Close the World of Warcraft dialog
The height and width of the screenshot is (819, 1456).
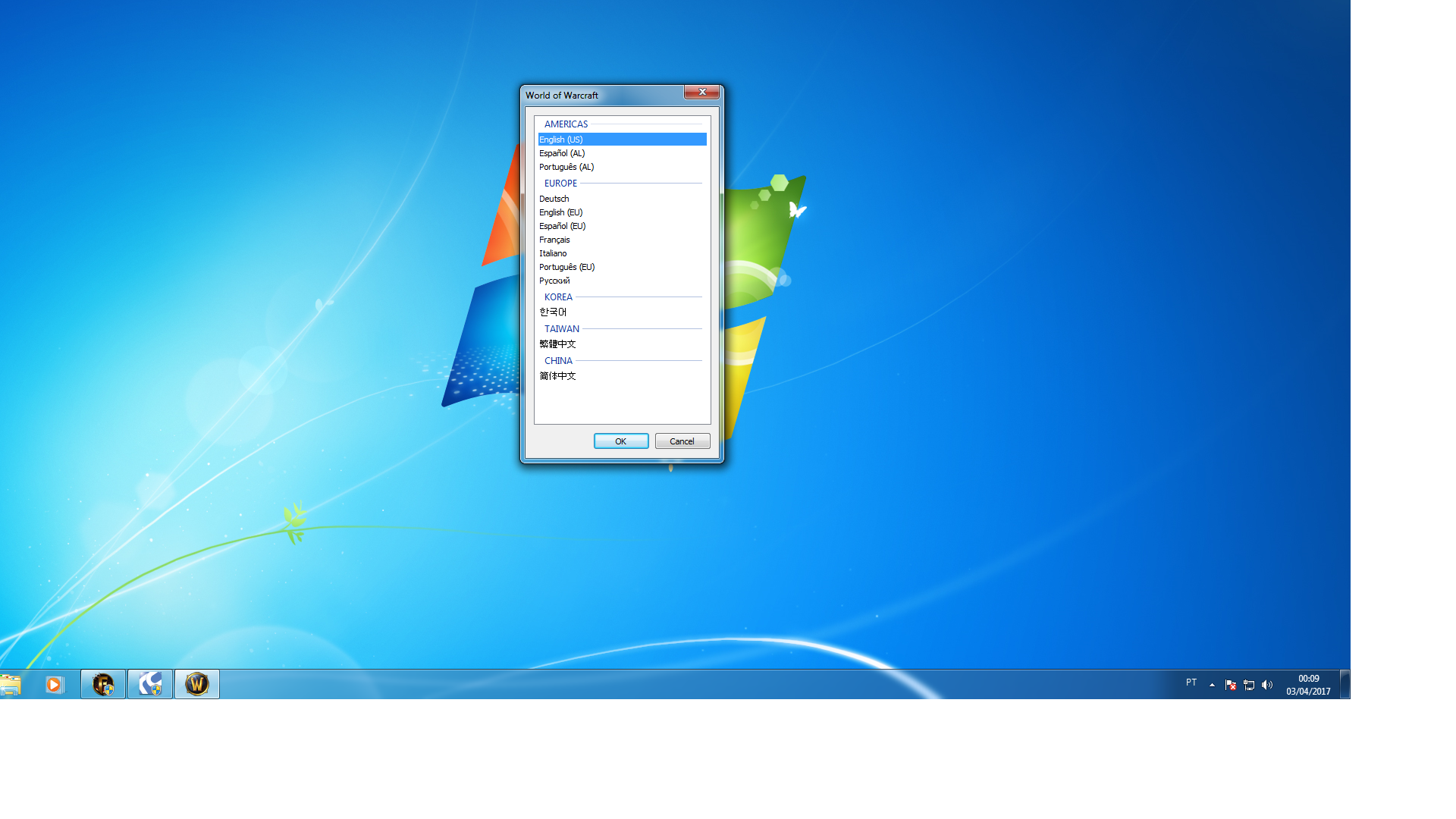click(702, 92)
